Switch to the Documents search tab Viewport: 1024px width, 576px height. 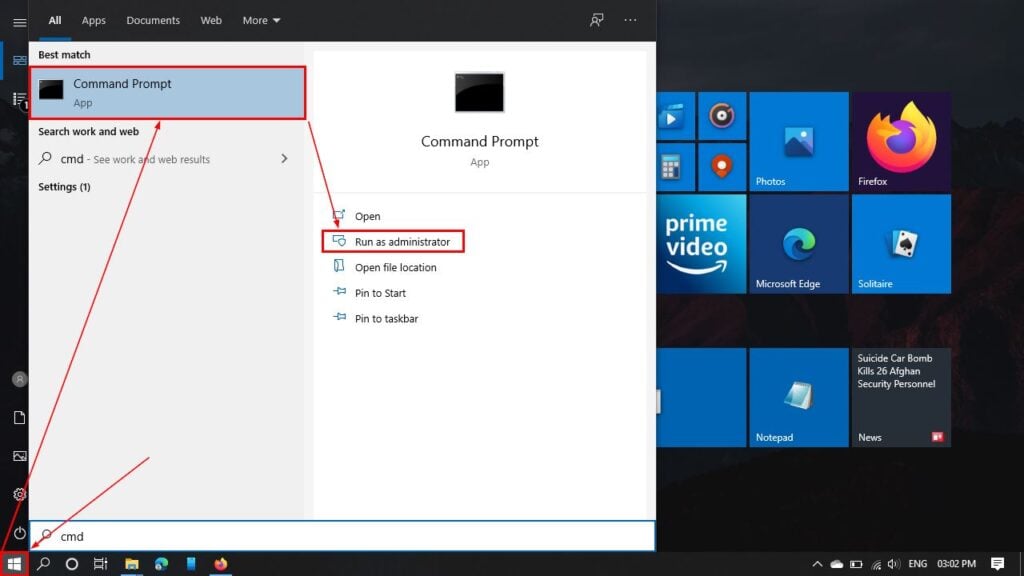153,20
